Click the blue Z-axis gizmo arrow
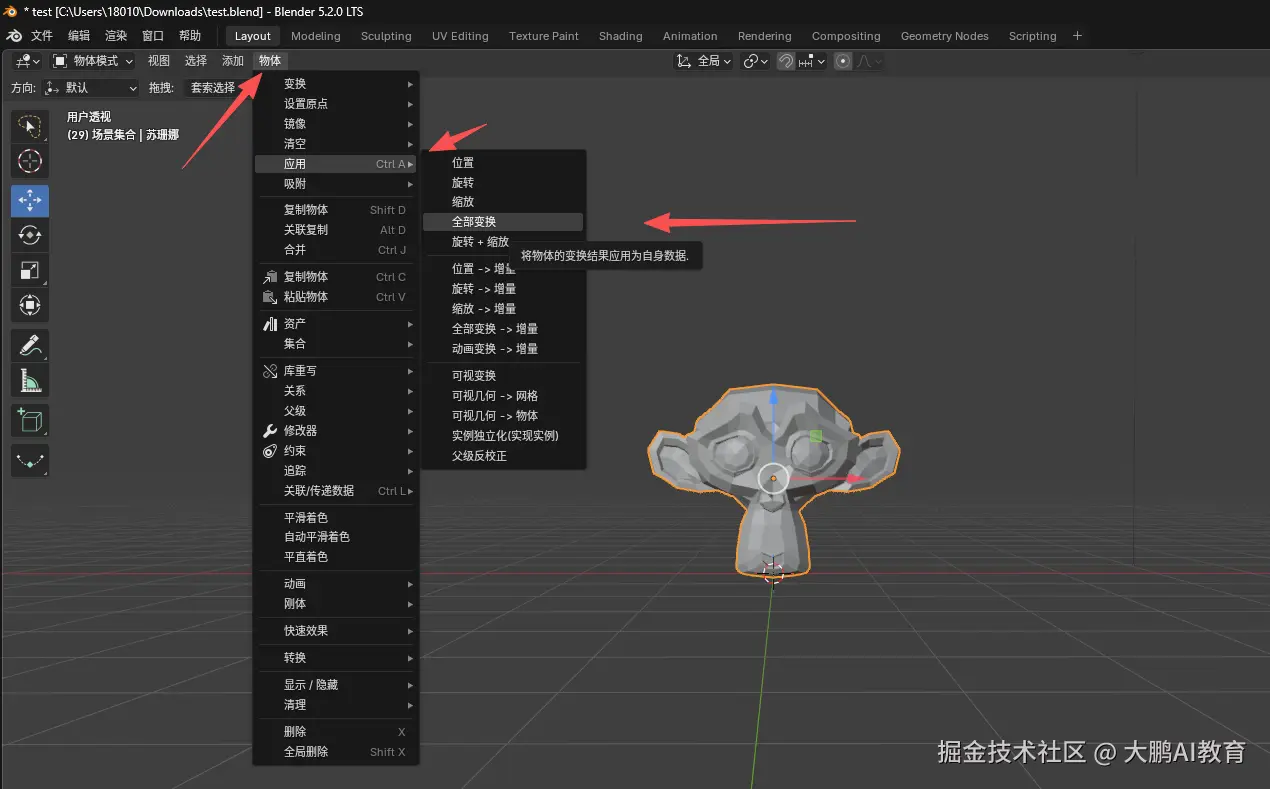1270x789 pixels. pyautogui.click(x=773, y=399)
